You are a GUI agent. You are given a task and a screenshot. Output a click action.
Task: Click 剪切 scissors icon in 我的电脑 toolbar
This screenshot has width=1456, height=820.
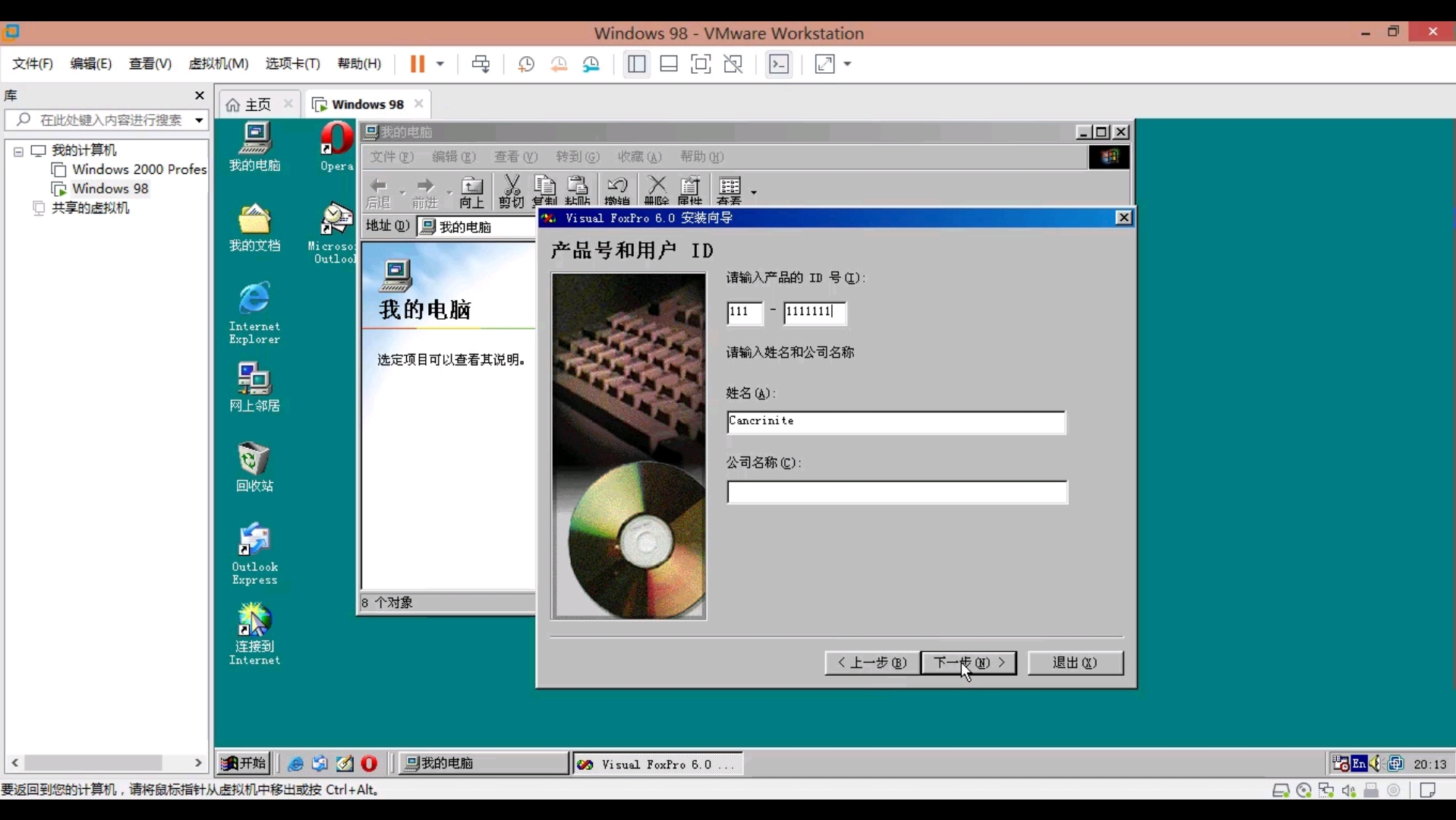click(512, 192)
